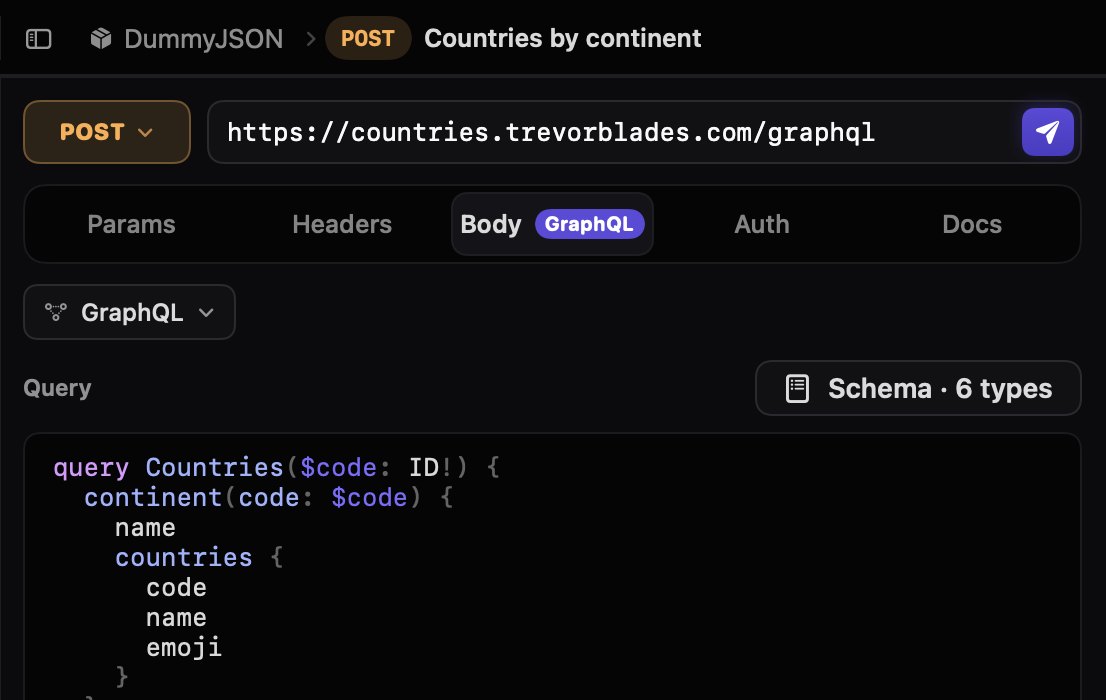Select the Countries by continent request title
The image size is (1106, 700).
pos(563,38)
